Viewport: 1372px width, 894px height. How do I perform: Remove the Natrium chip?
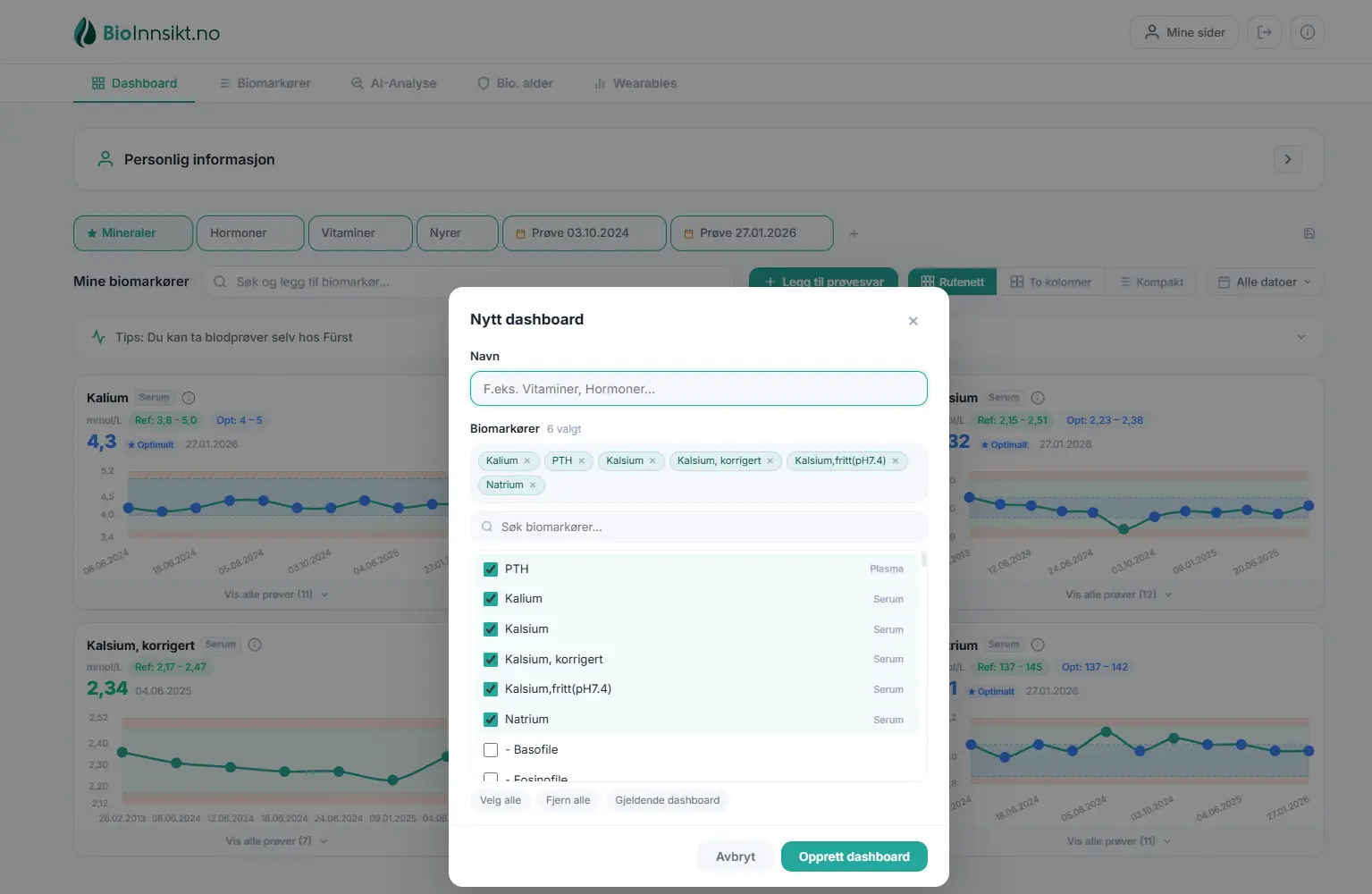click(533, 485)
